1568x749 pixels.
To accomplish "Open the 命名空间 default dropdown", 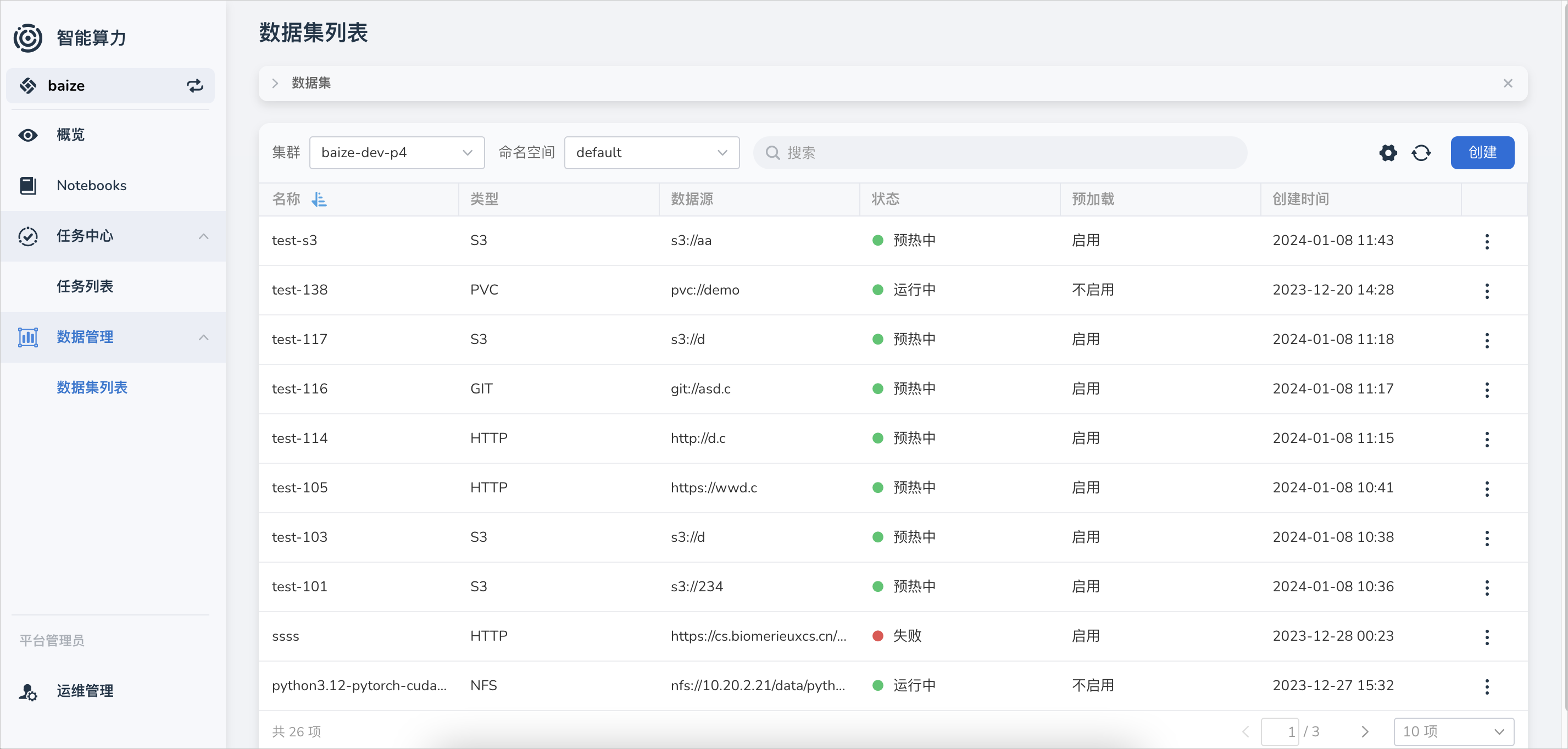I will tap(652, 153).
